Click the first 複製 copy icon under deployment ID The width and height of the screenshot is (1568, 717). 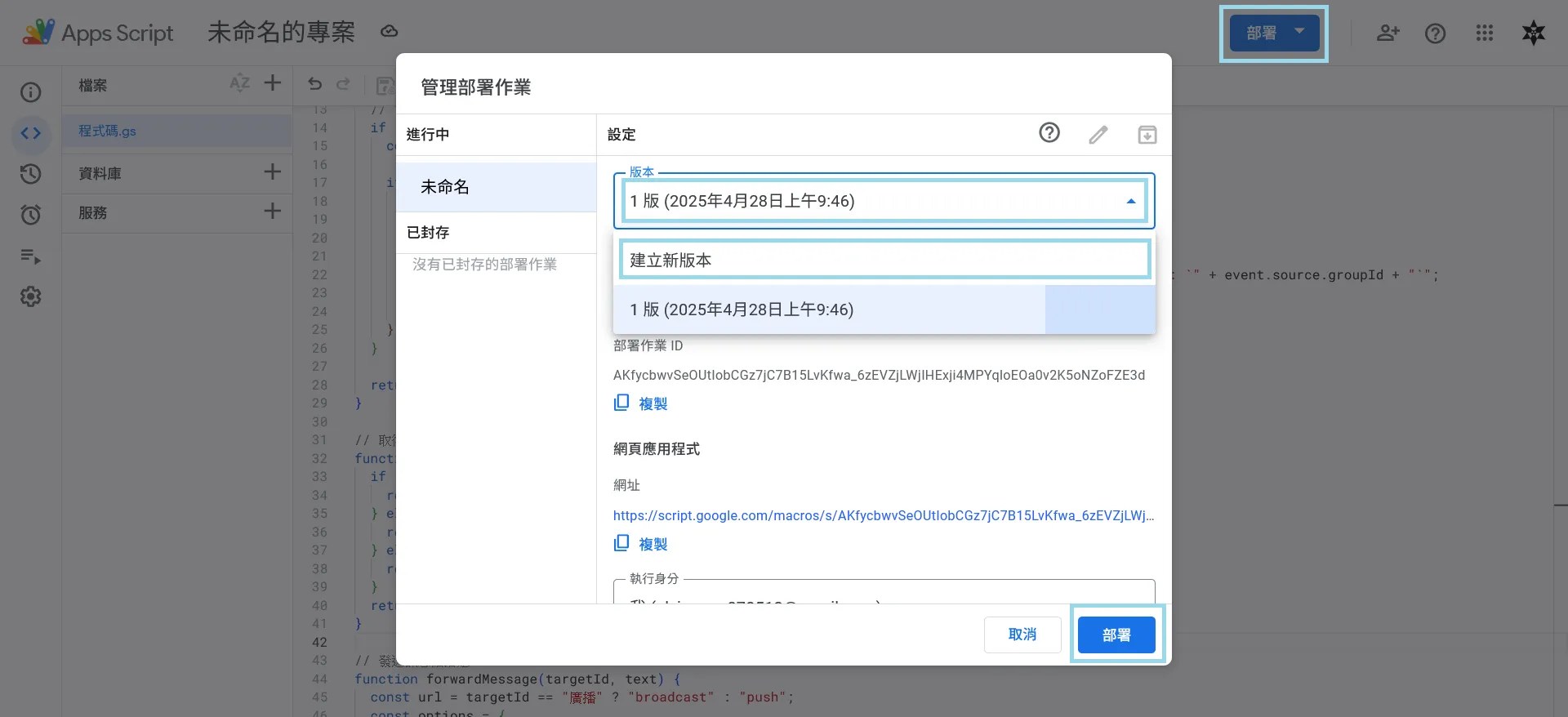622,403
